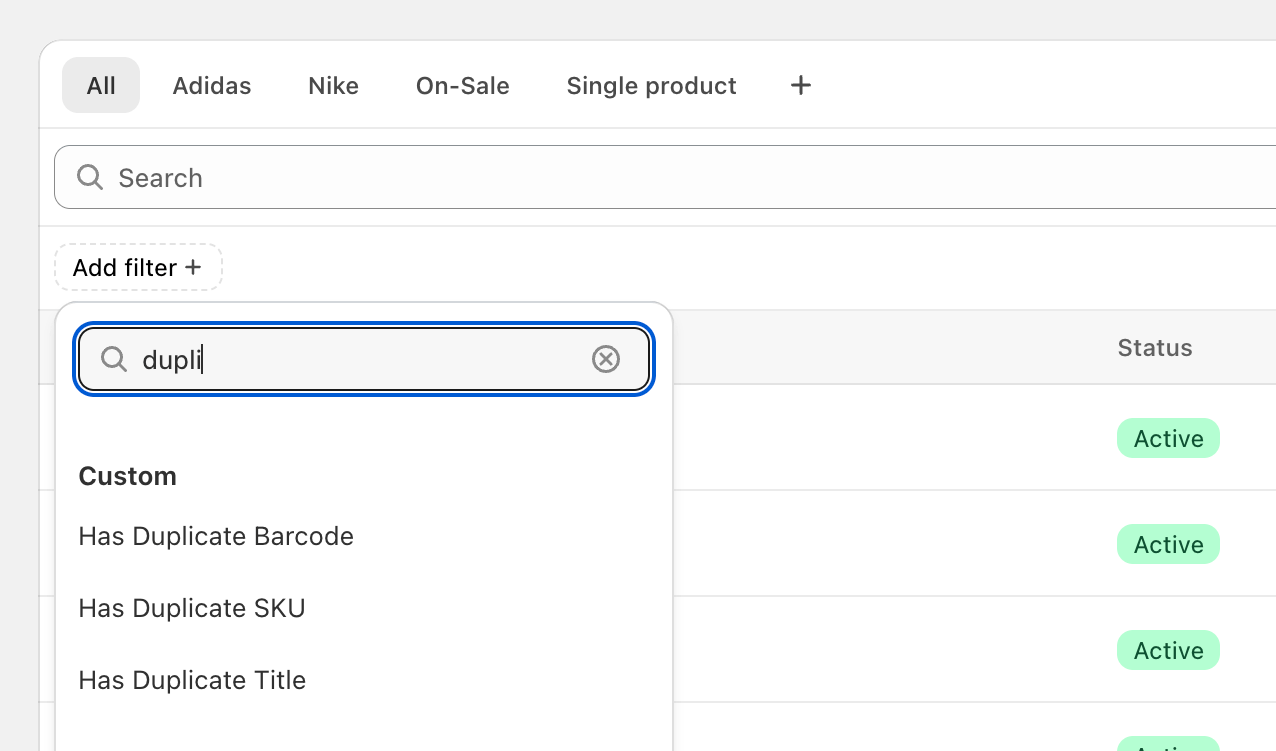The image size is (1276, 751).
Task: Open the Adidas view tab
Action: click(211, 85)
